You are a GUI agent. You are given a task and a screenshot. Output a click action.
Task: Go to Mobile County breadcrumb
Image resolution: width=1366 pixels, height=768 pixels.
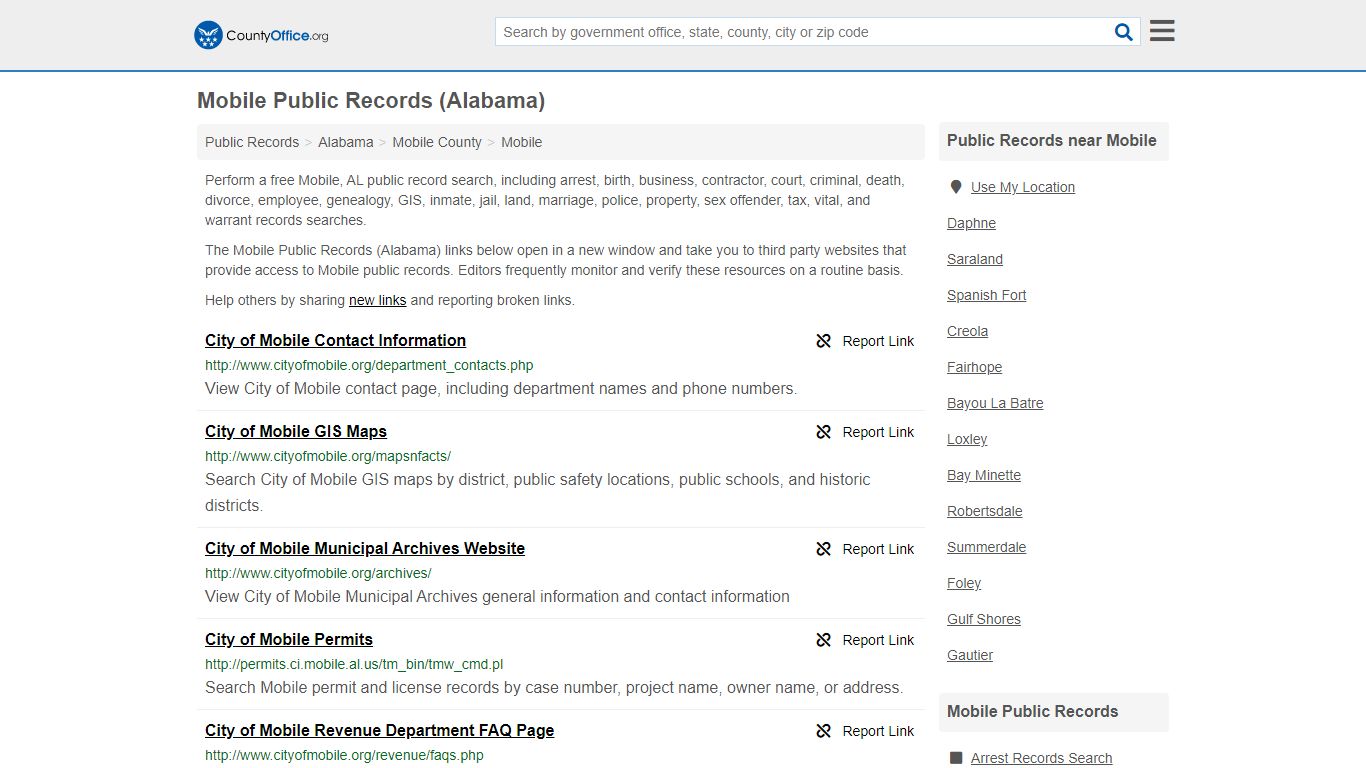437,142
